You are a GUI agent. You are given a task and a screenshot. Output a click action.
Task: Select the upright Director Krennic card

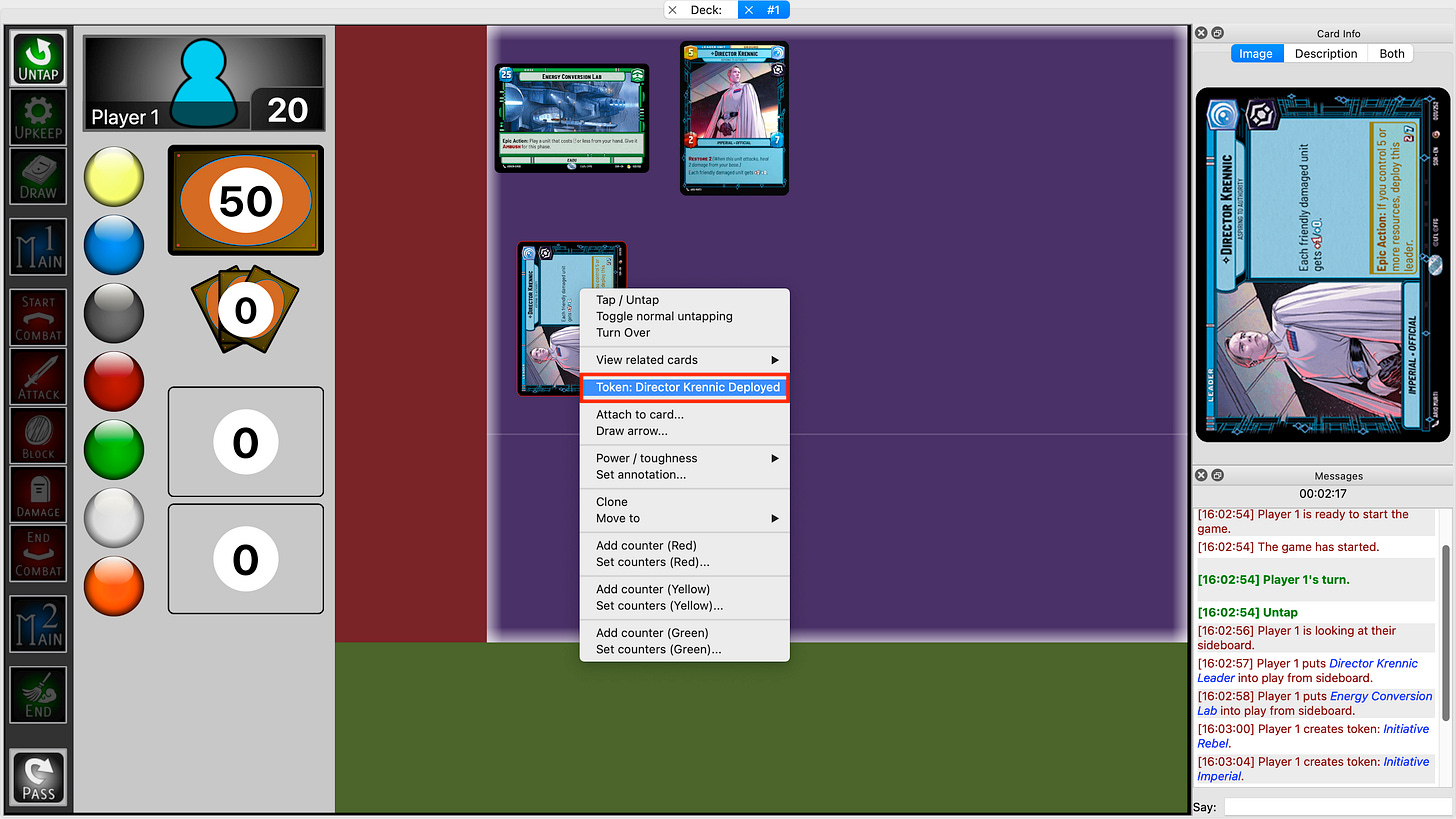click(x=735, y=118)
